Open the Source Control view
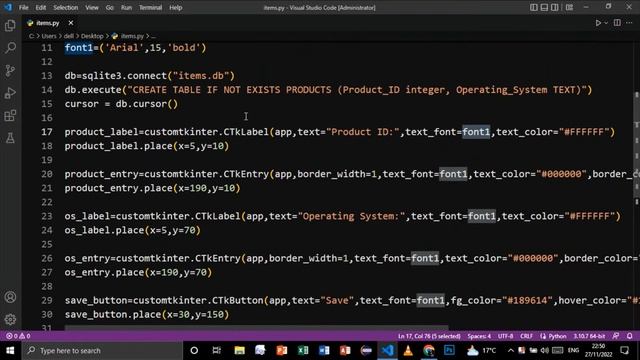The height and width of the screenshot is (360, 640). click(x=10, y=71)
